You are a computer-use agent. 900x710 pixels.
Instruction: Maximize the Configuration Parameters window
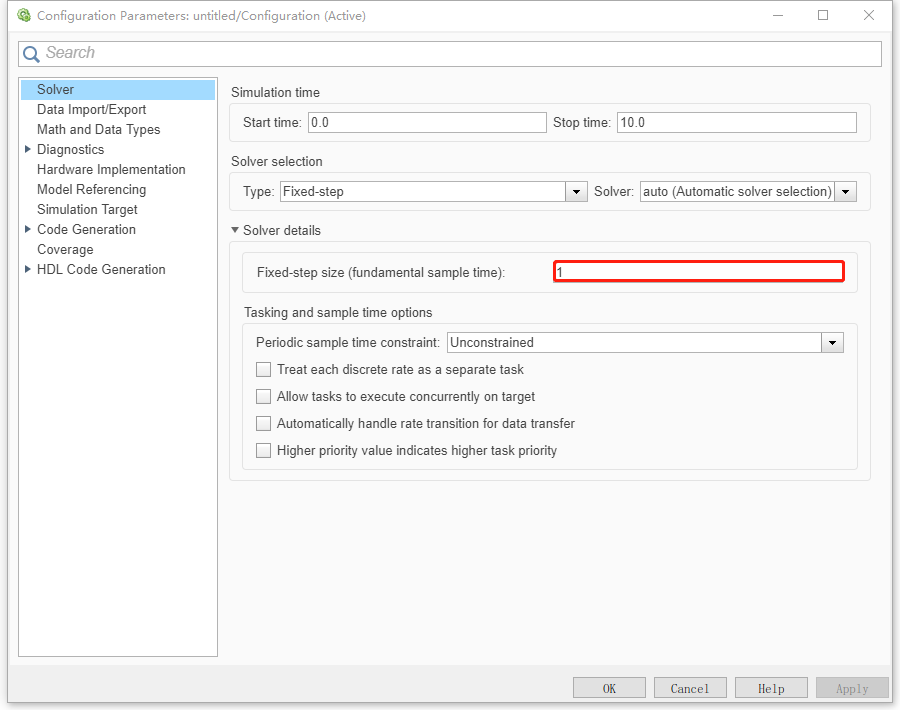point(823,15)
